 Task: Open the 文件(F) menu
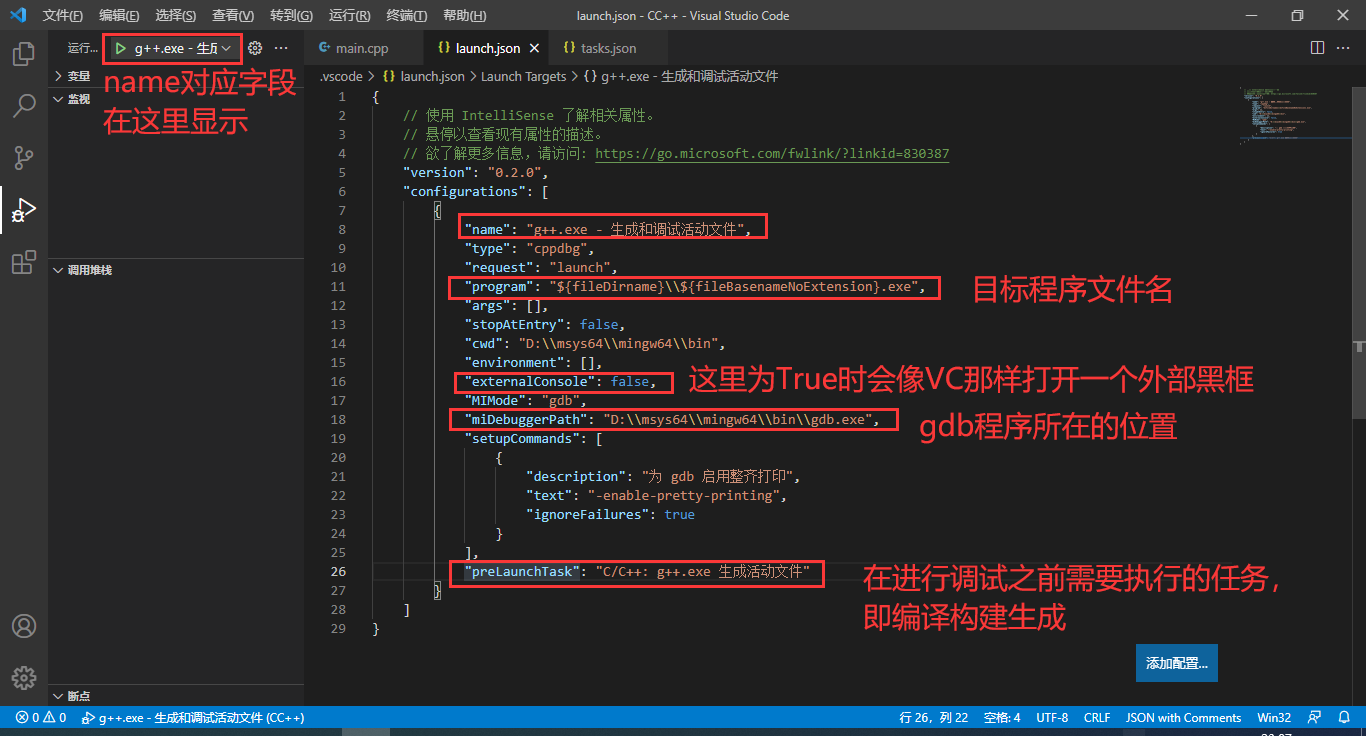click(63, 15)
